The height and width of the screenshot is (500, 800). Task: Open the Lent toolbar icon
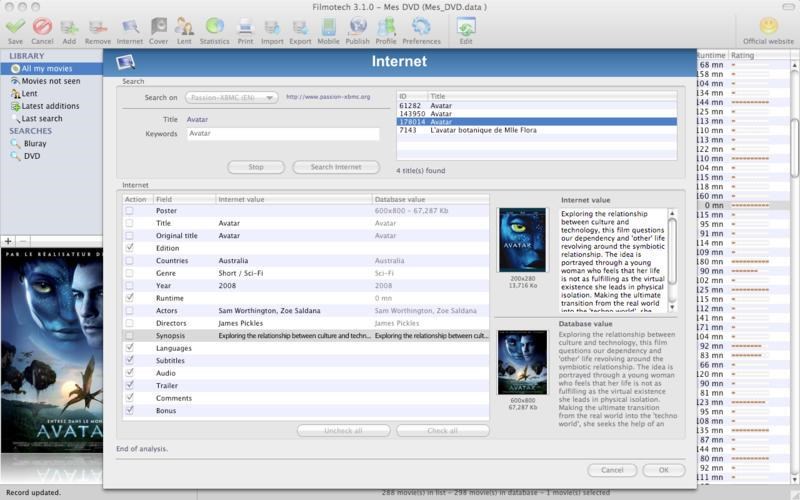pyautogui.click(x=184, y=27)
